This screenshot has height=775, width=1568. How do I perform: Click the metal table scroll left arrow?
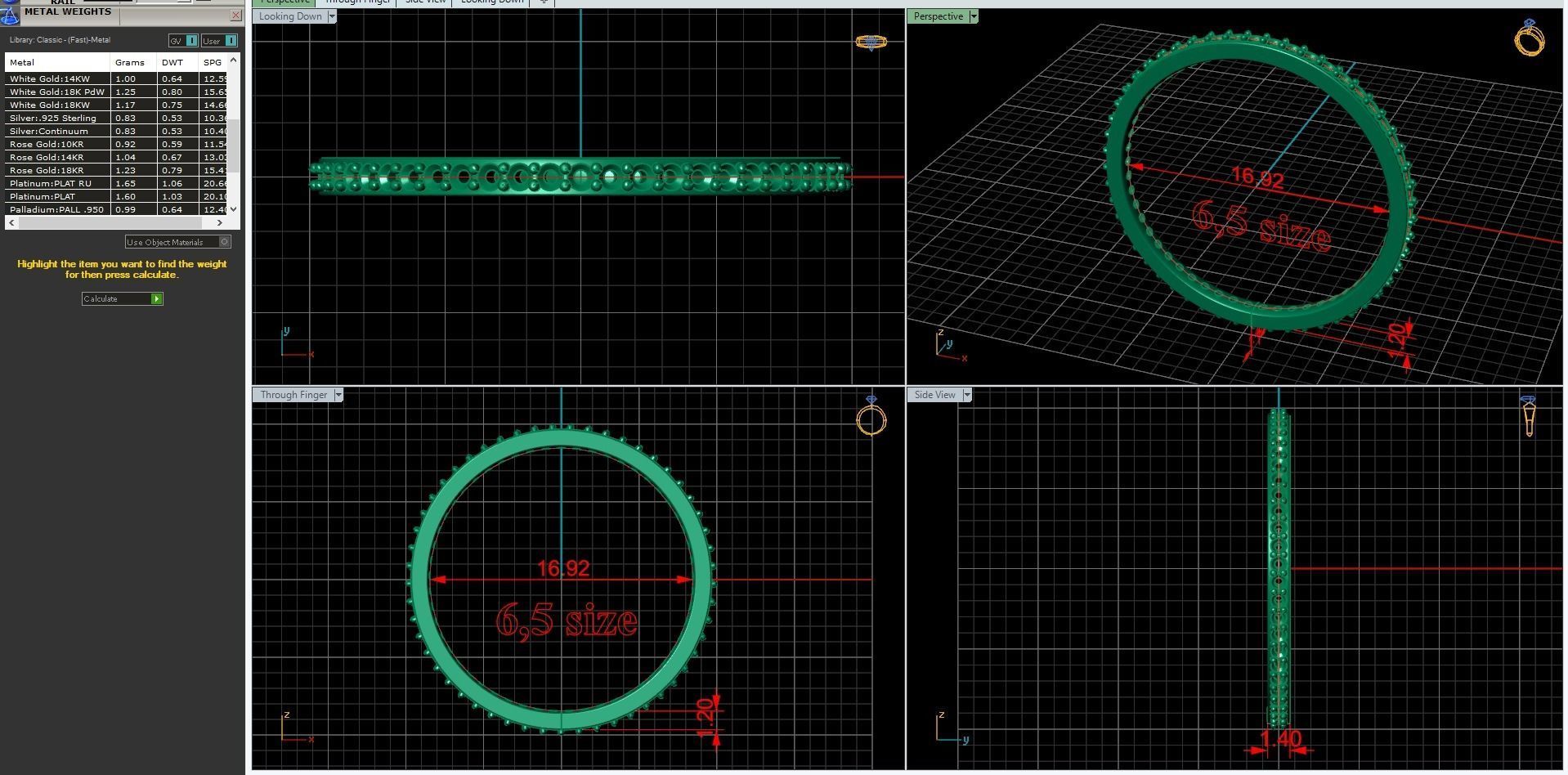click(11, 222)
